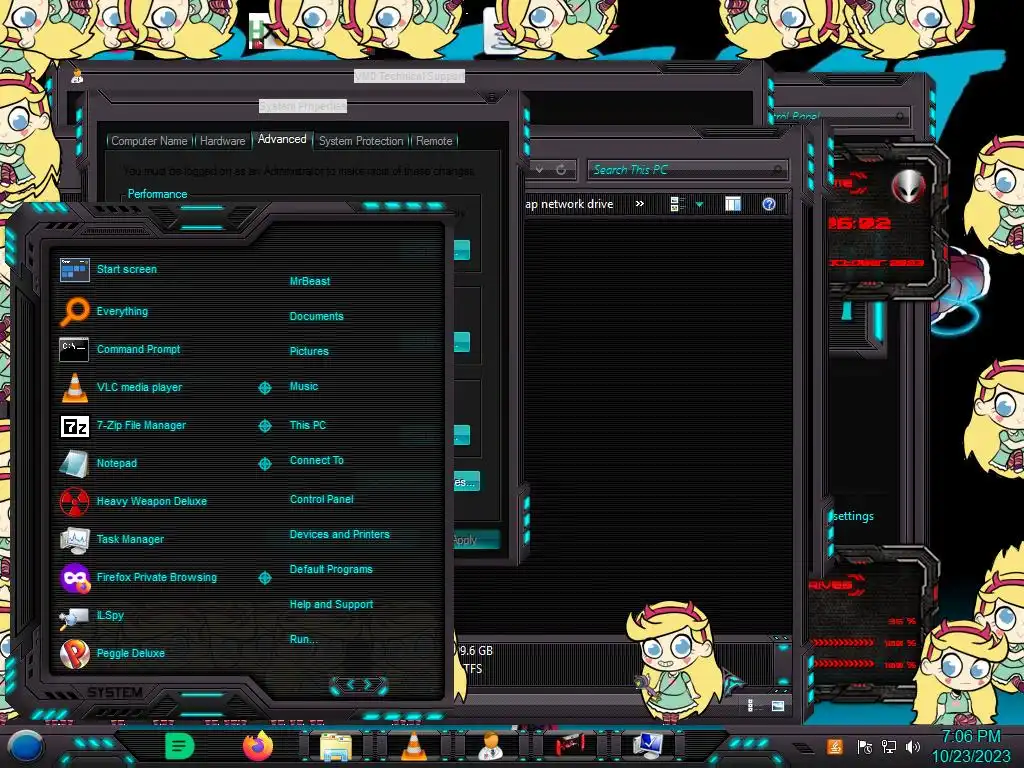
Task: Switch to the Computer Name tab
Action: click(x=149, y=141)
